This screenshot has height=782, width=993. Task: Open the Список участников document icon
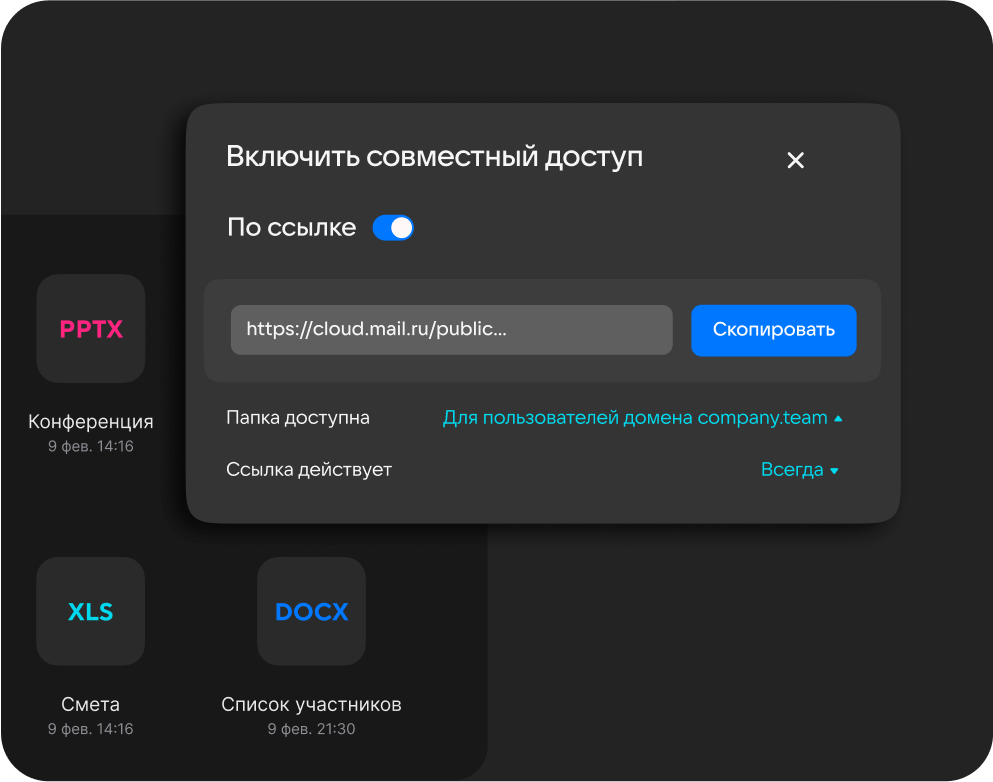point(310,611)
